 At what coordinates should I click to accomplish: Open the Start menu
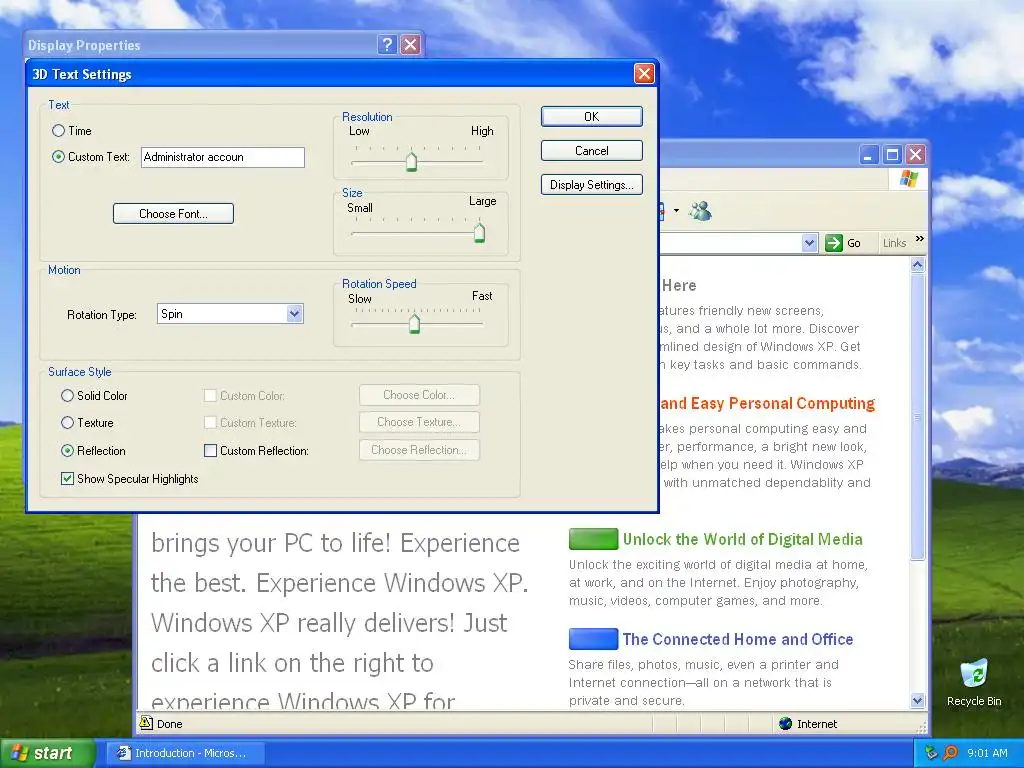tap(48, 753)
